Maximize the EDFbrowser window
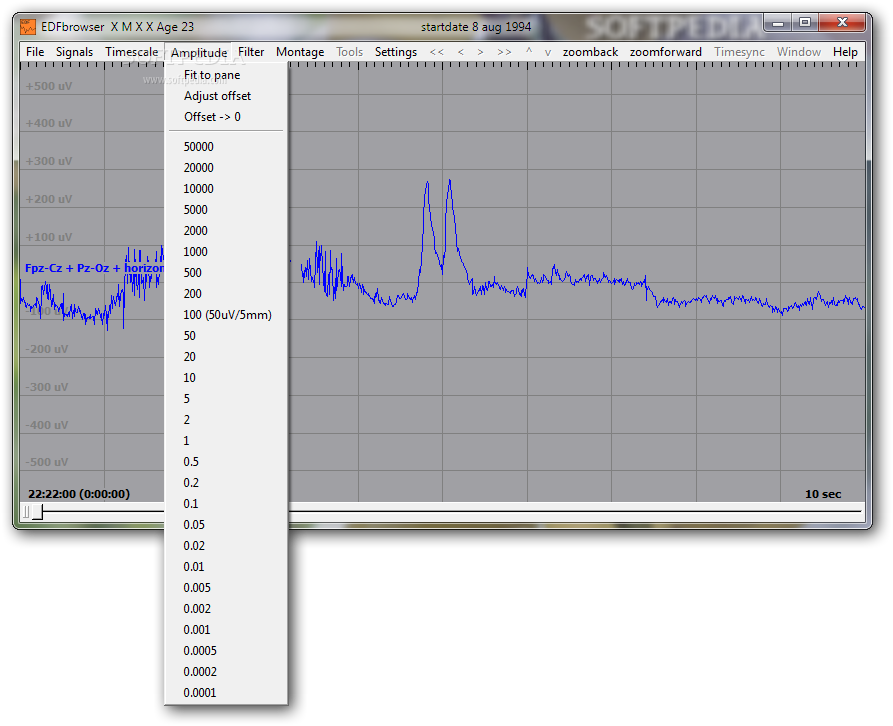 805,23
